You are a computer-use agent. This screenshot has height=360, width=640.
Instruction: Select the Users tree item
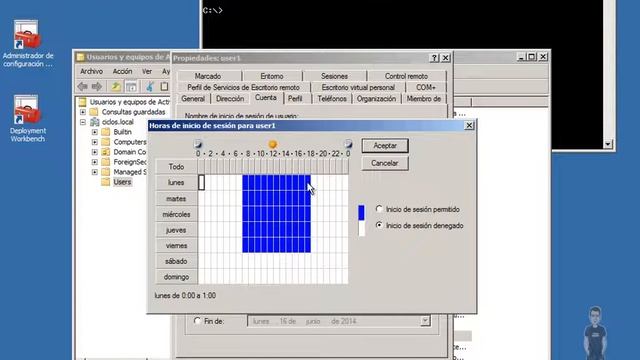click(x=122, y=182)
